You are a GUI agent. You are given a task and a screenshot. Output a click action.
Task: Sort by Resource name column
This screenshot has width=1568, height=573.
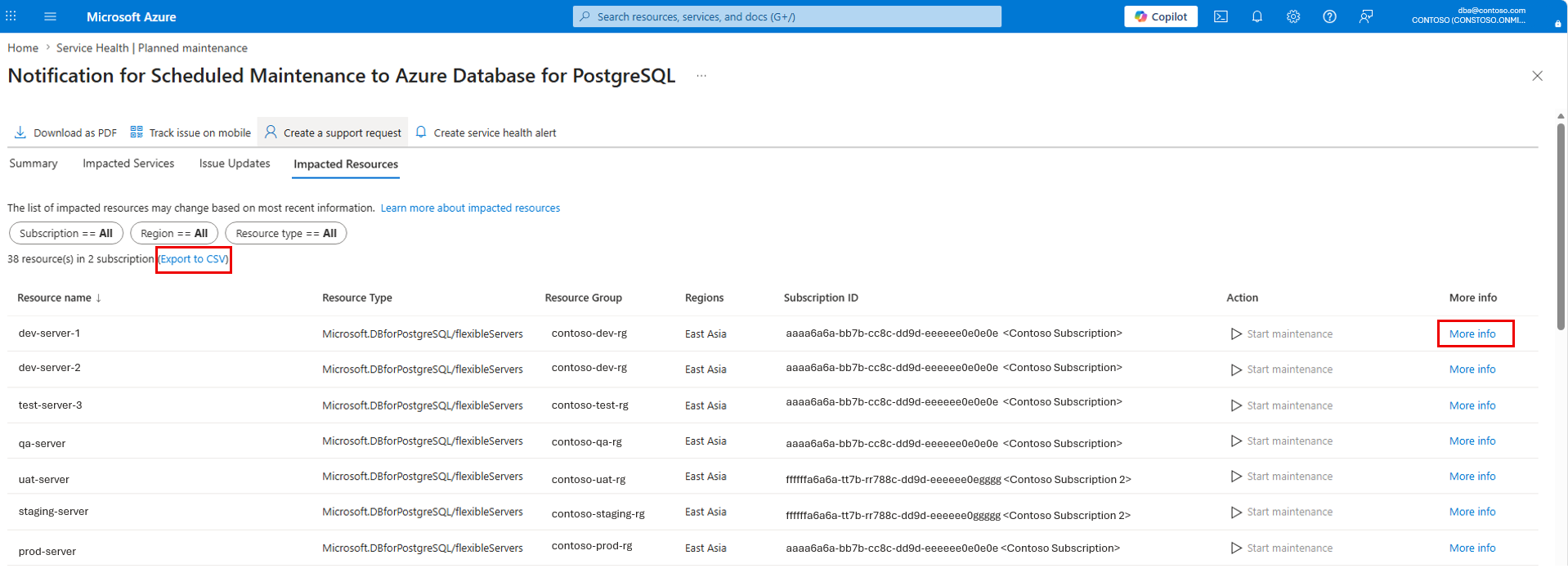59,298
